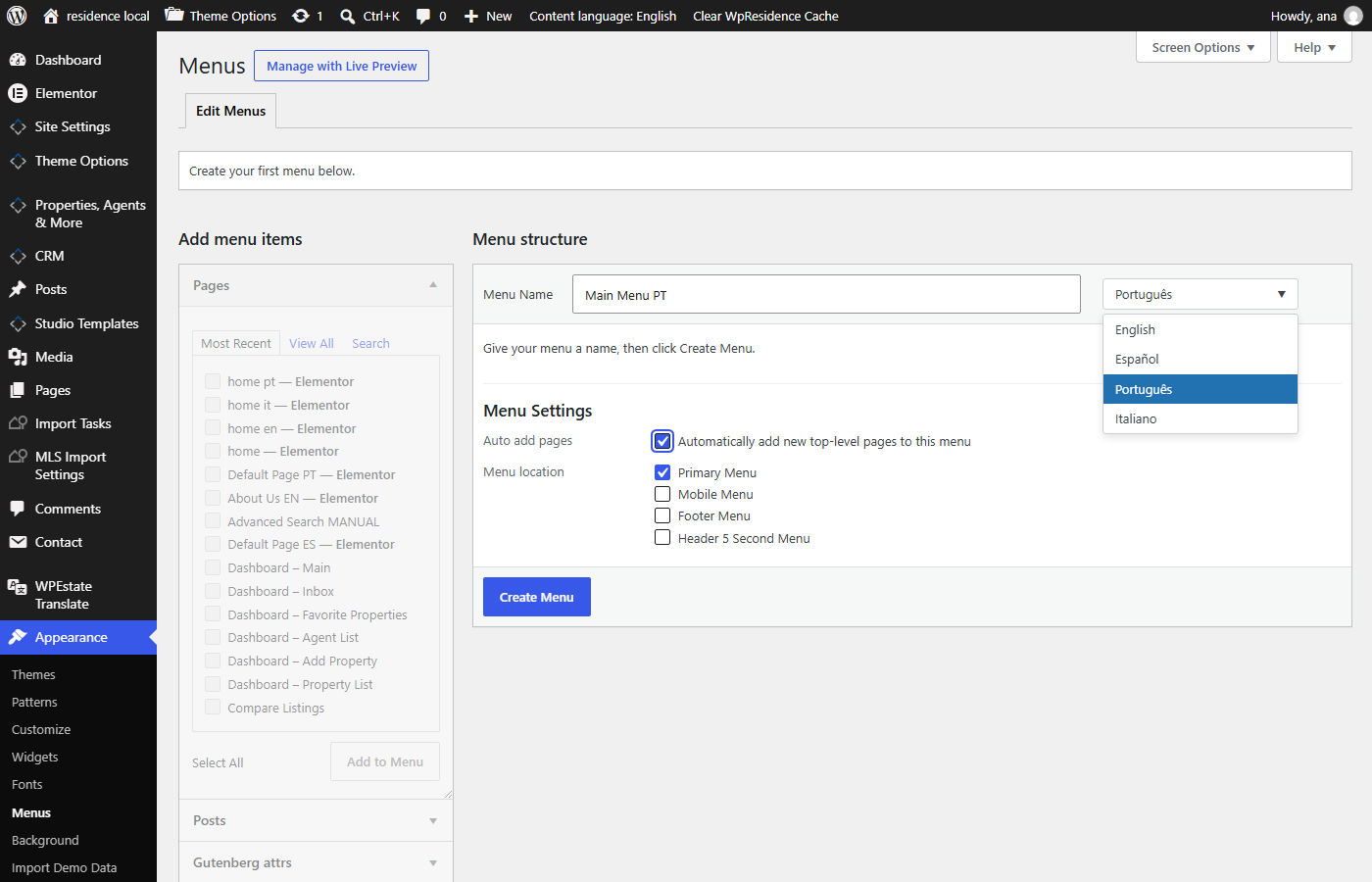Click the WordPress logo icon in admin bar
1372x882 pixels.
pyautogui.click(x=17, y=16)
